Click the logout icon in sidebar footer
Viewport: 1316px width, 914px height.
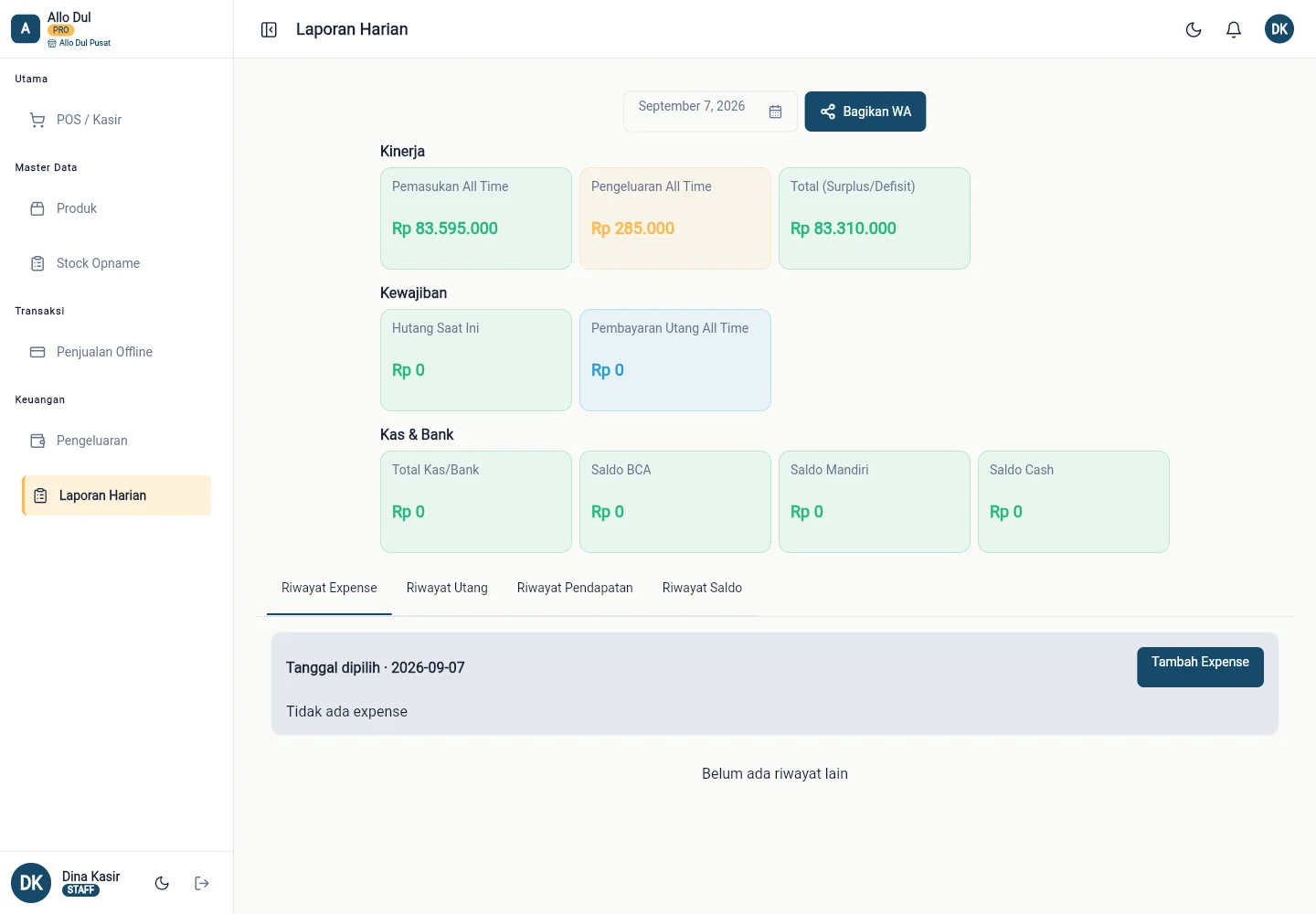[202, 883]
